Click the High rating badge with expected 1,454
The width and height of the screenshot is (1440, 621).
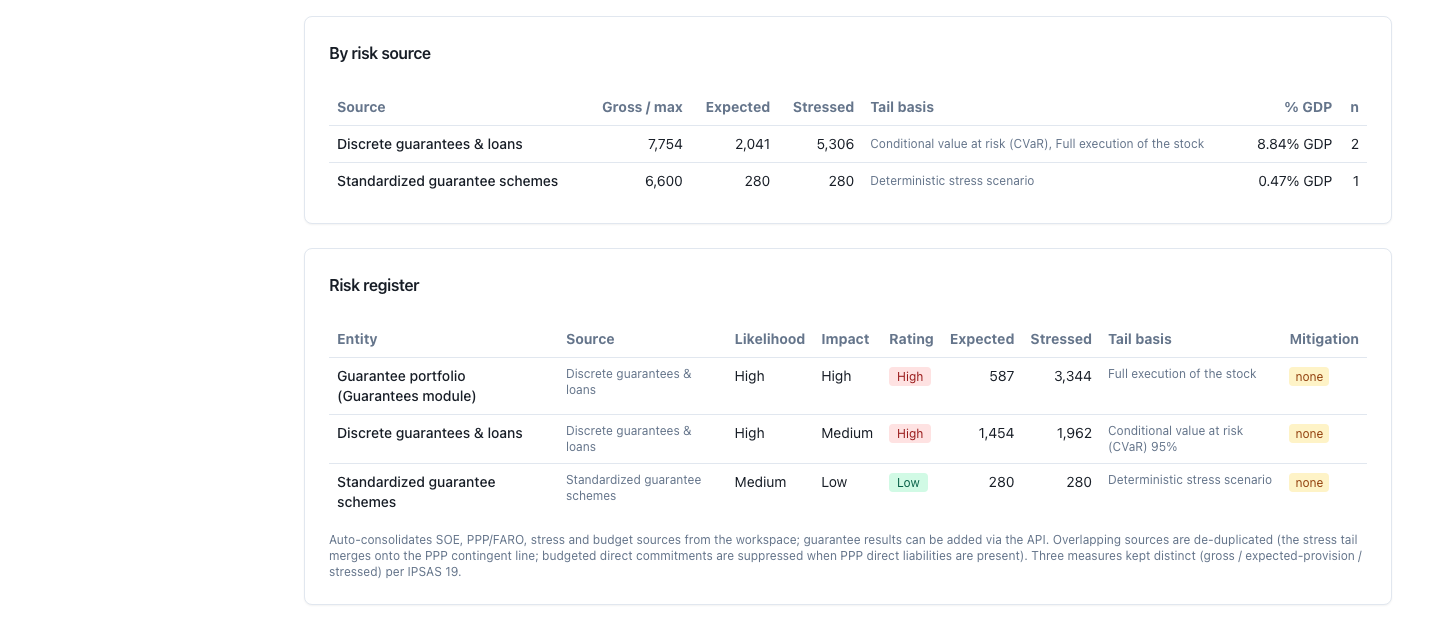(x=910, y=434)
